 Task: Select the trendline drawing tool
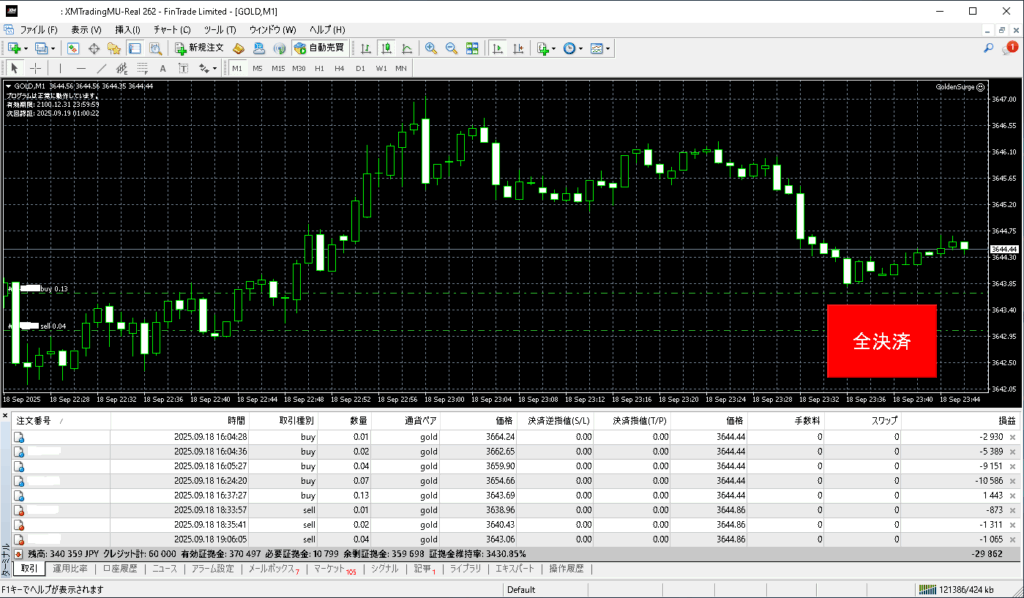(101, 68)
